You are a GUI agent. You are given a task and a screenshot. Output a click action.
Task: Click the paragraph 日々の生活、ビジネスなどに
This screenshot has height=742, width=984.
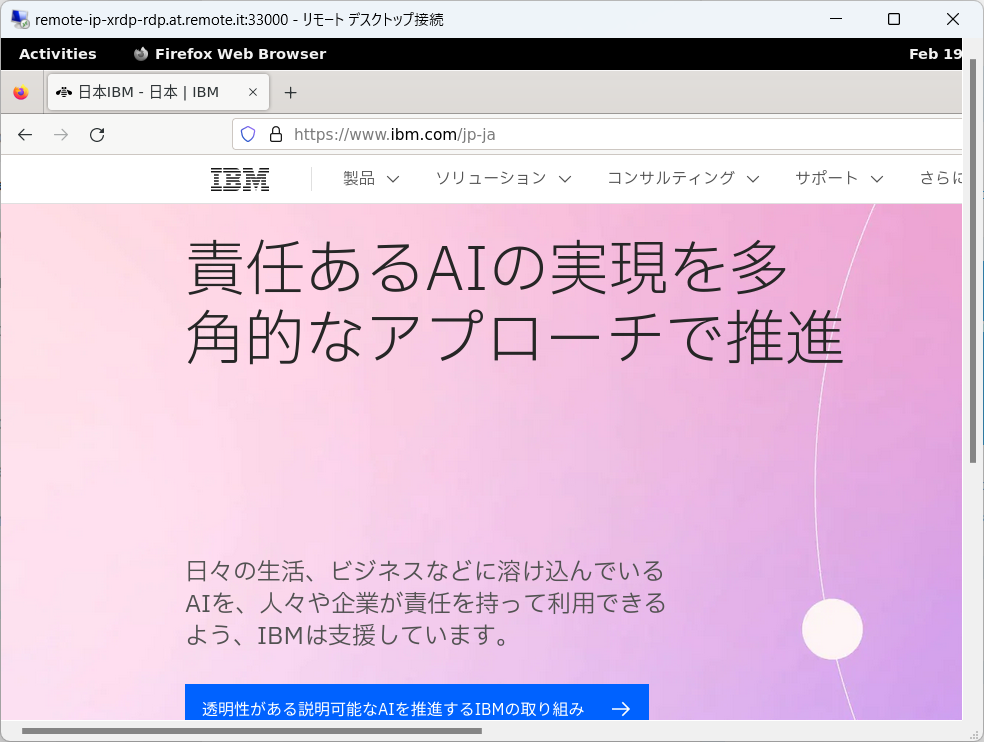click(x=425, y=603)
